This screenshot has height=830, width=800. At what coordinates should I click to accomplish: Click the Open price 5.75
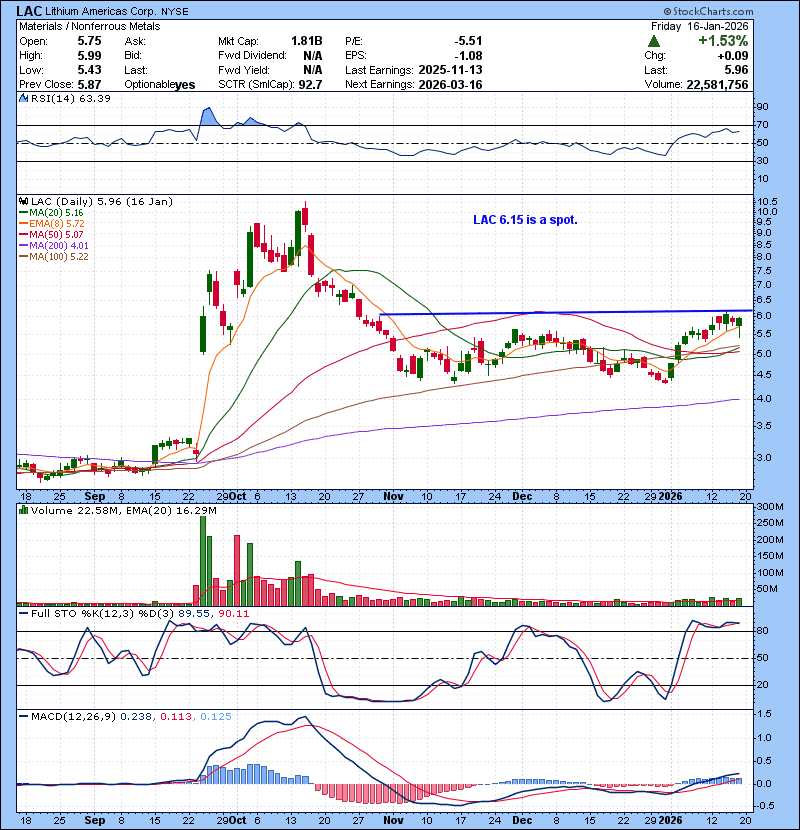[x=89, y=41]
